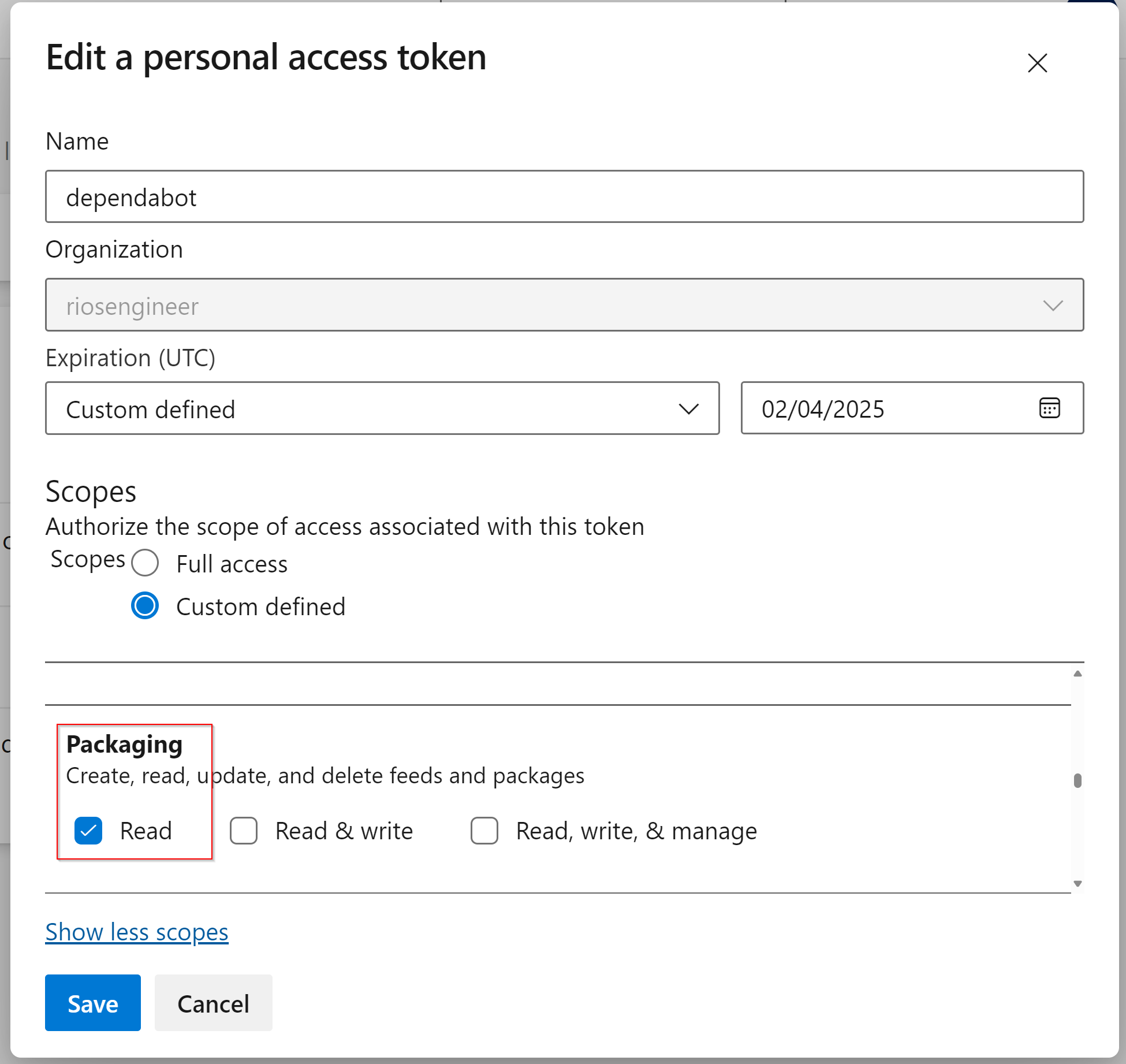The image size is (1126, 1064).
Task: Save the personal access token
Action: (93, 1003)
